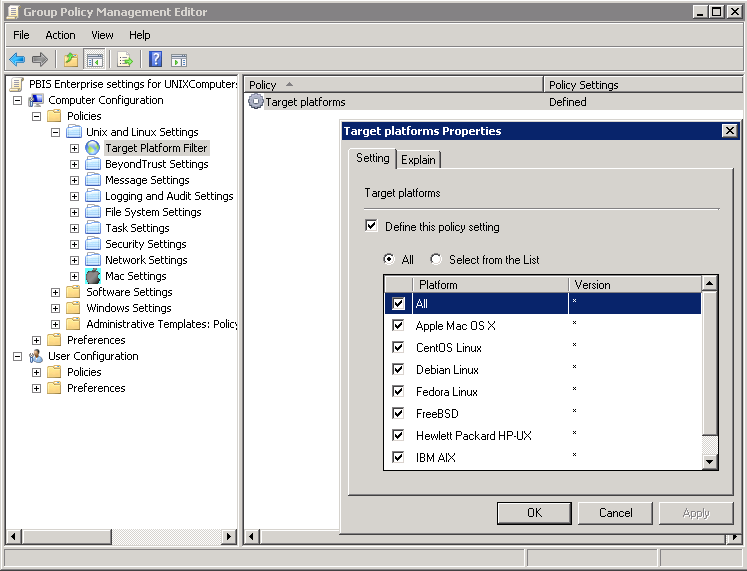Click the Platform list column header
This screenshot has height=571, width=747.
tap(490, 284)
